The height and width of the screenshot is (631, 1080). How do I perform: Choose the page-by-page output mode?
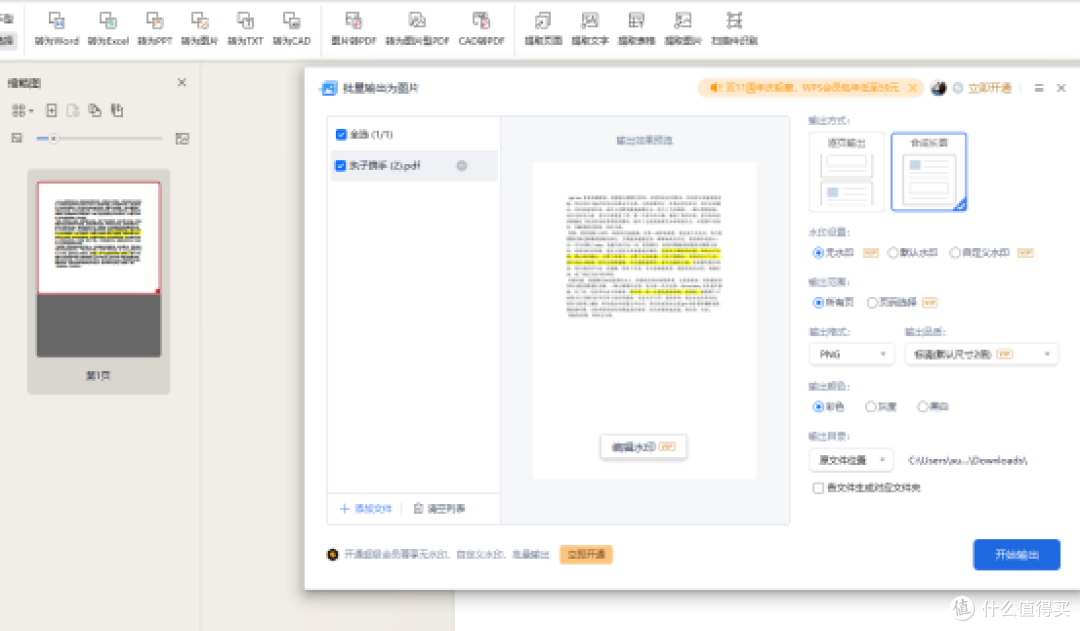point(847,172)
